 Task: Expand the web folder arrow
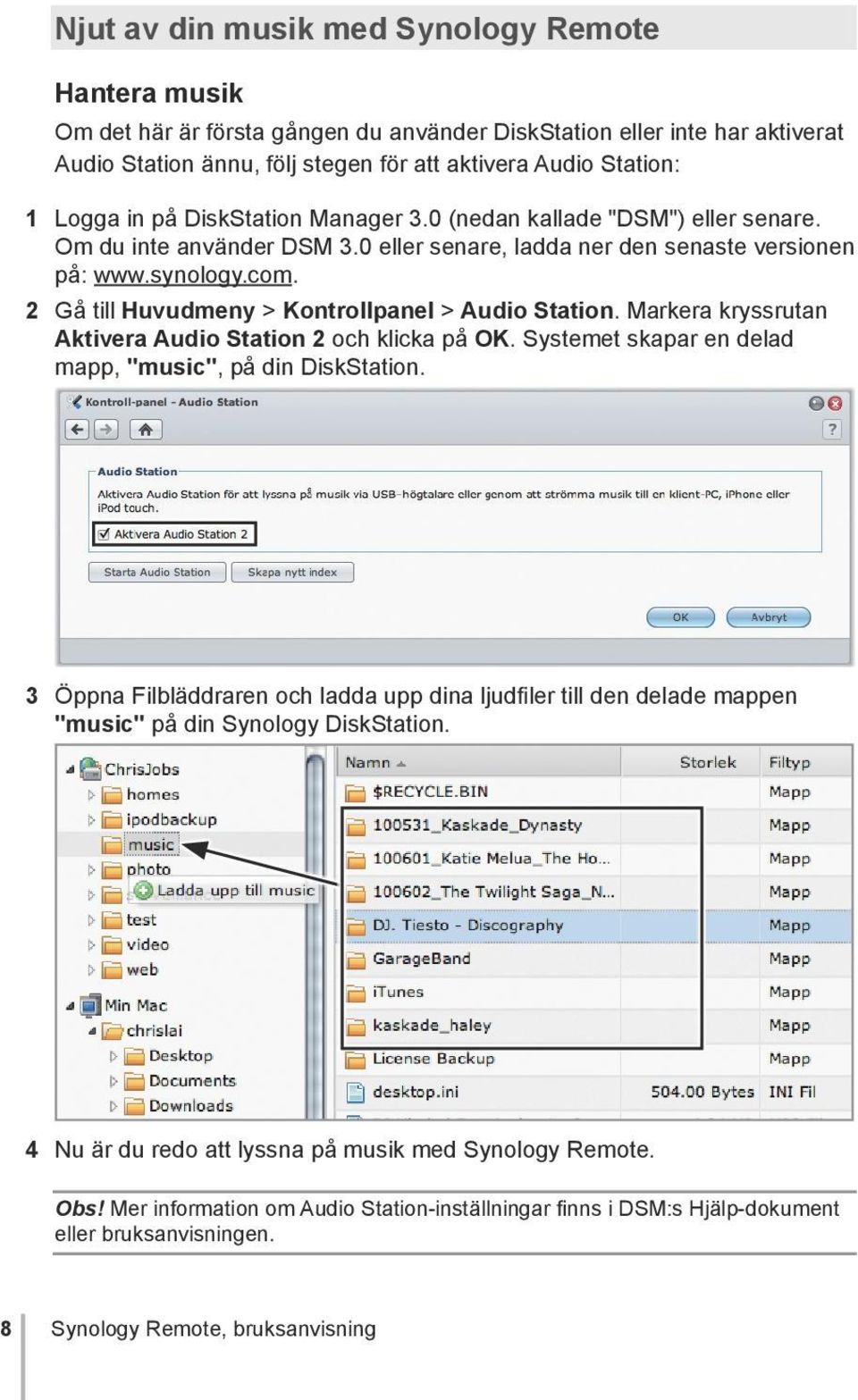[x=91, y=969]
